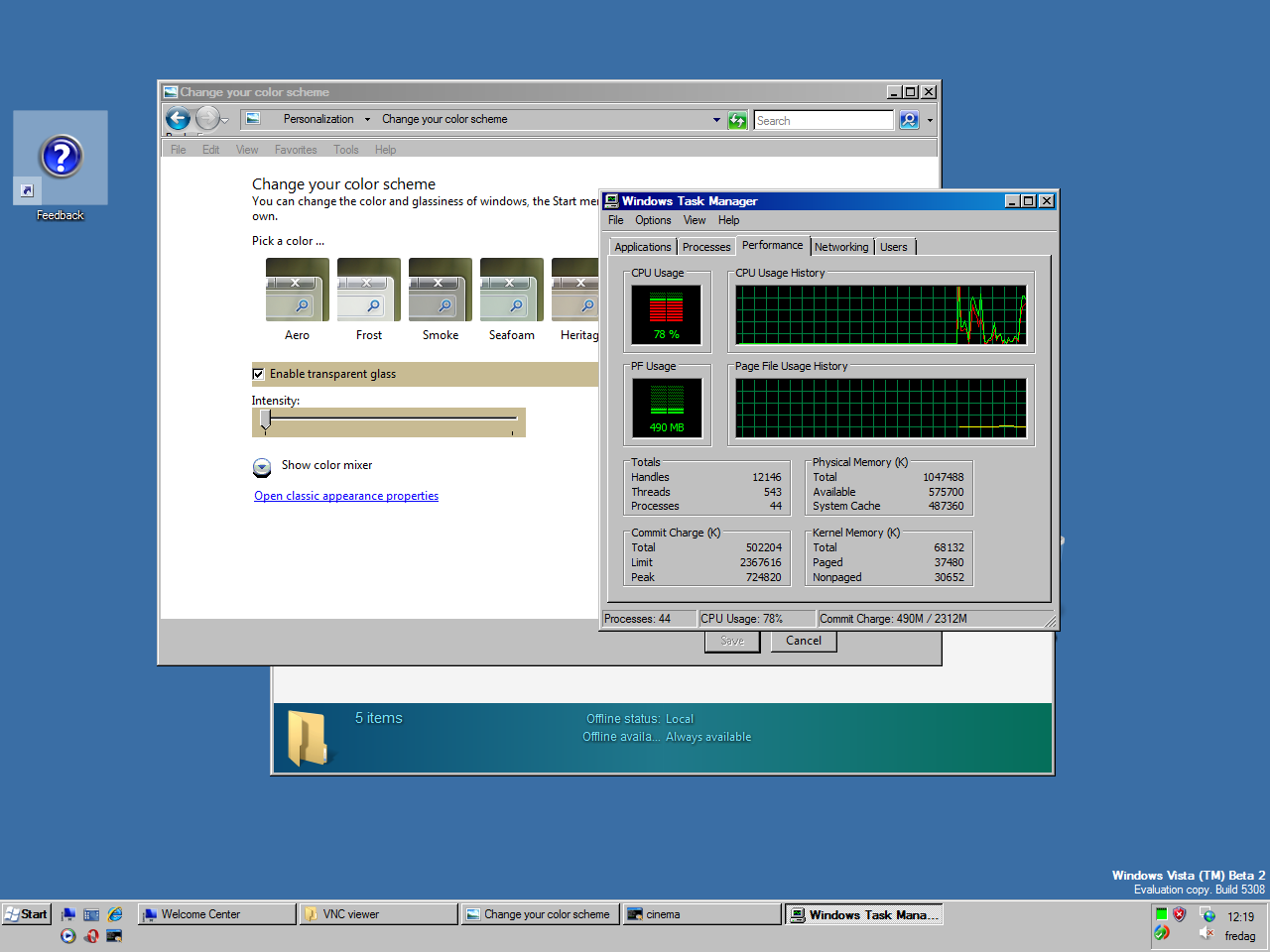This screenshot has height=952, width=1270.
Task: Launch Windows Media Player from quick launch
Action: pyautogui.click(x=67, y=935)
